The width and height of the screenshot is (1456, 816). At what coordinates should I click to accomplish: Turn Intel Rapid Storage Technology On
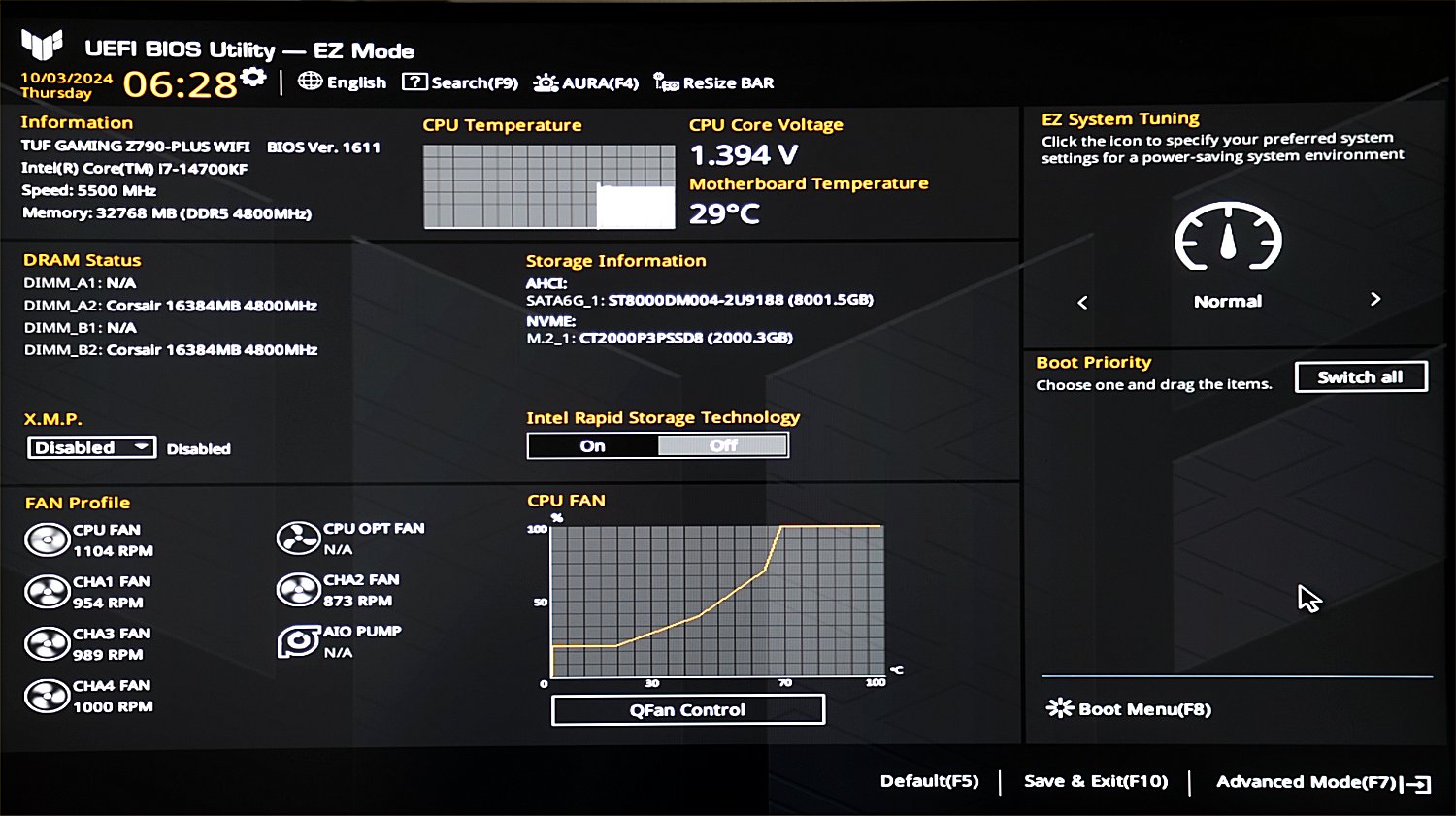coord(593,446)
